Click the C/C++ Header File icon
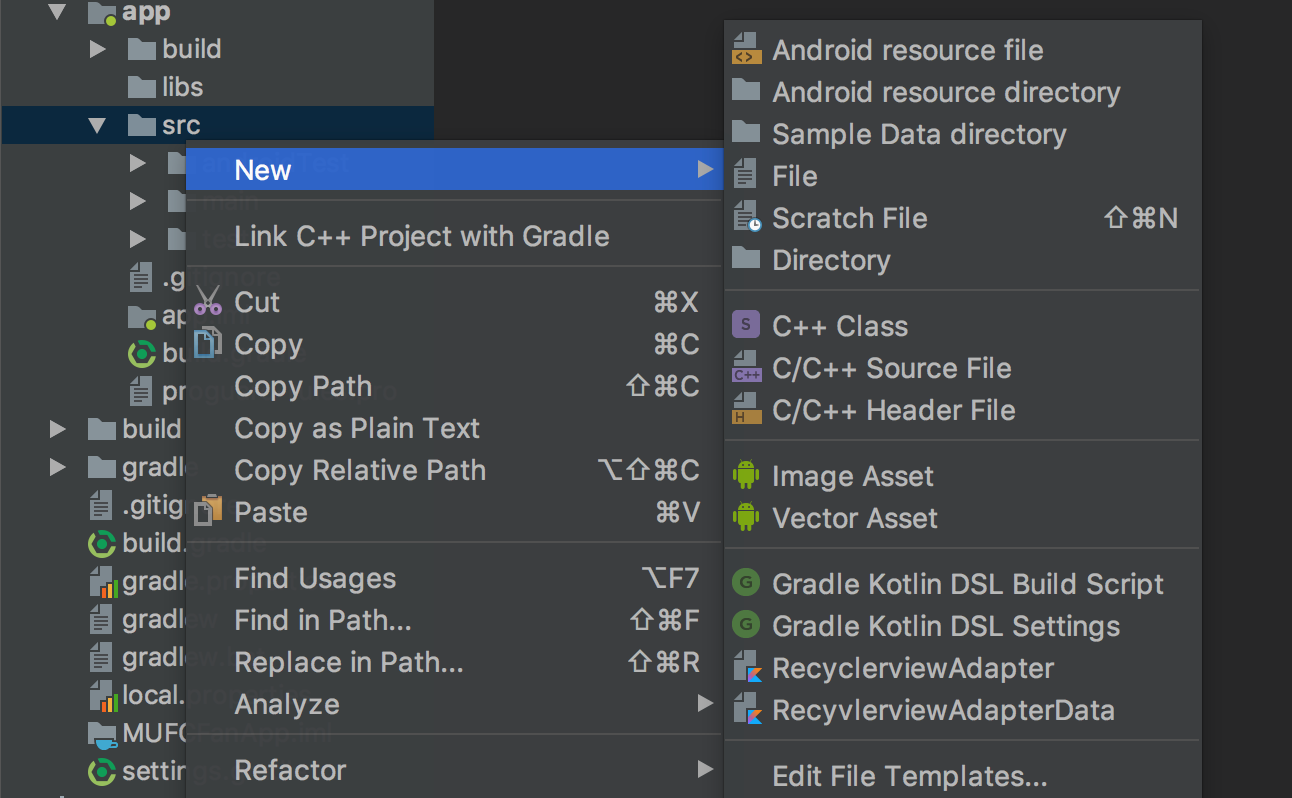 pyautogui.click(x=746, y=410)
